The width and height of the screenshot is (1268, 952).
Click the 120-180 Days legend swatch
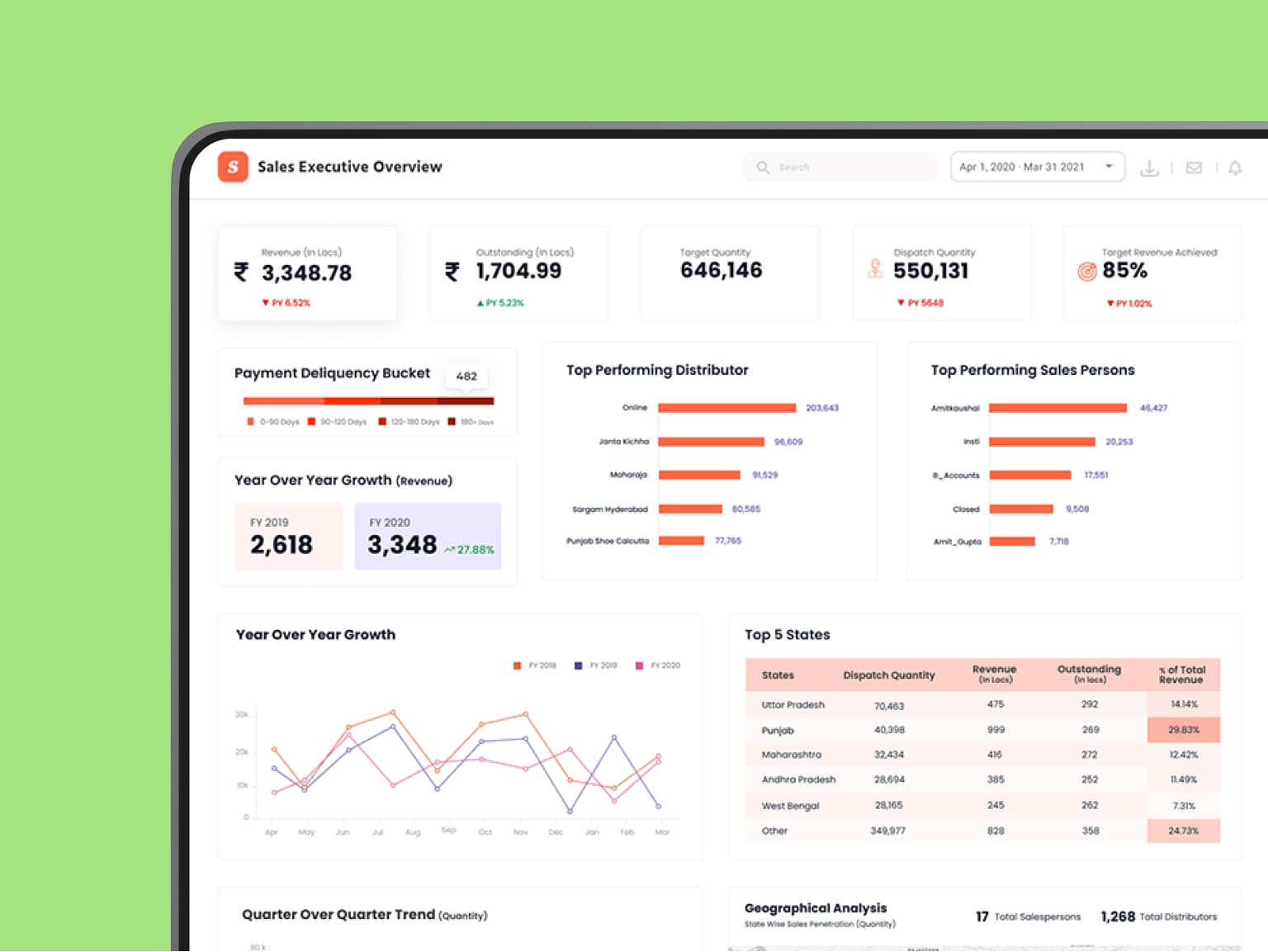(x=382, y=422)
